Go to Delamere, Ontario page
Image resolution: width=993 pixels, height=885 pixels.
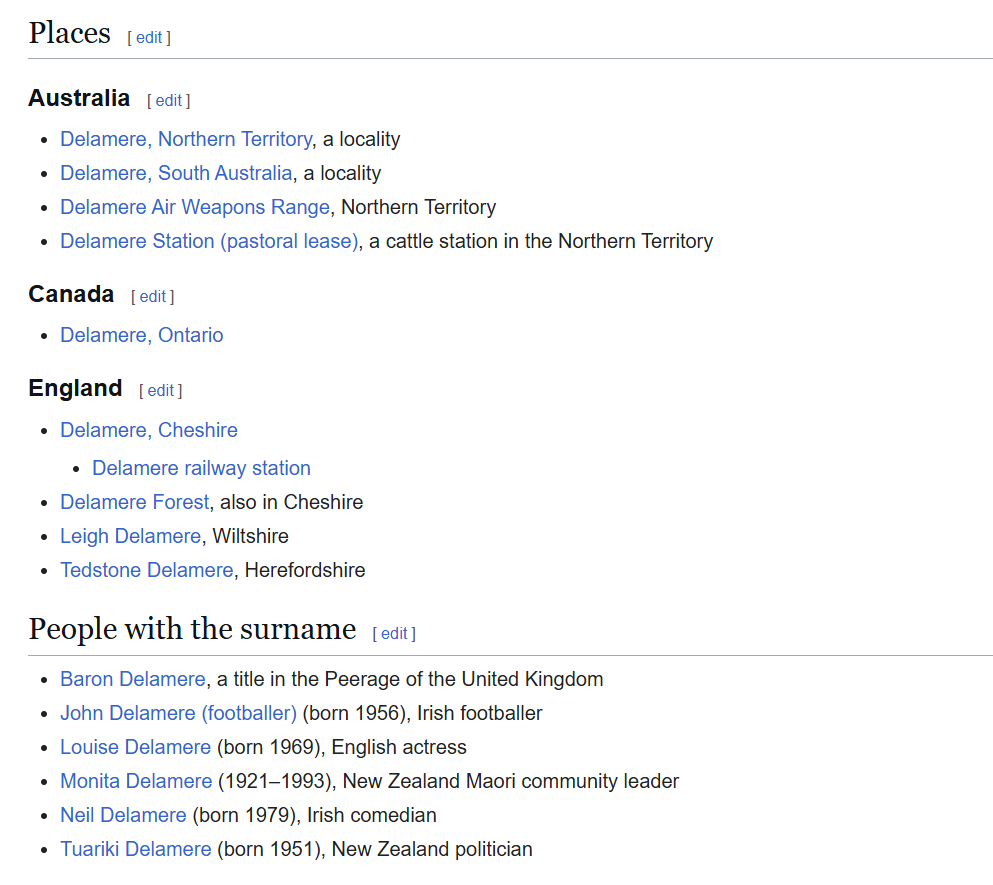pos(141,335)
